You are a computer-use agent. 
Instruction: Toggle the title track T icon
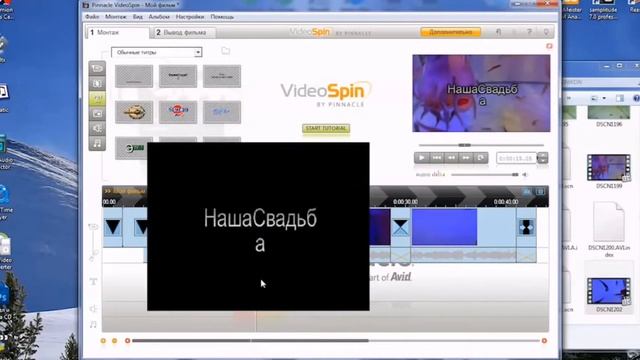pos(93,282)
